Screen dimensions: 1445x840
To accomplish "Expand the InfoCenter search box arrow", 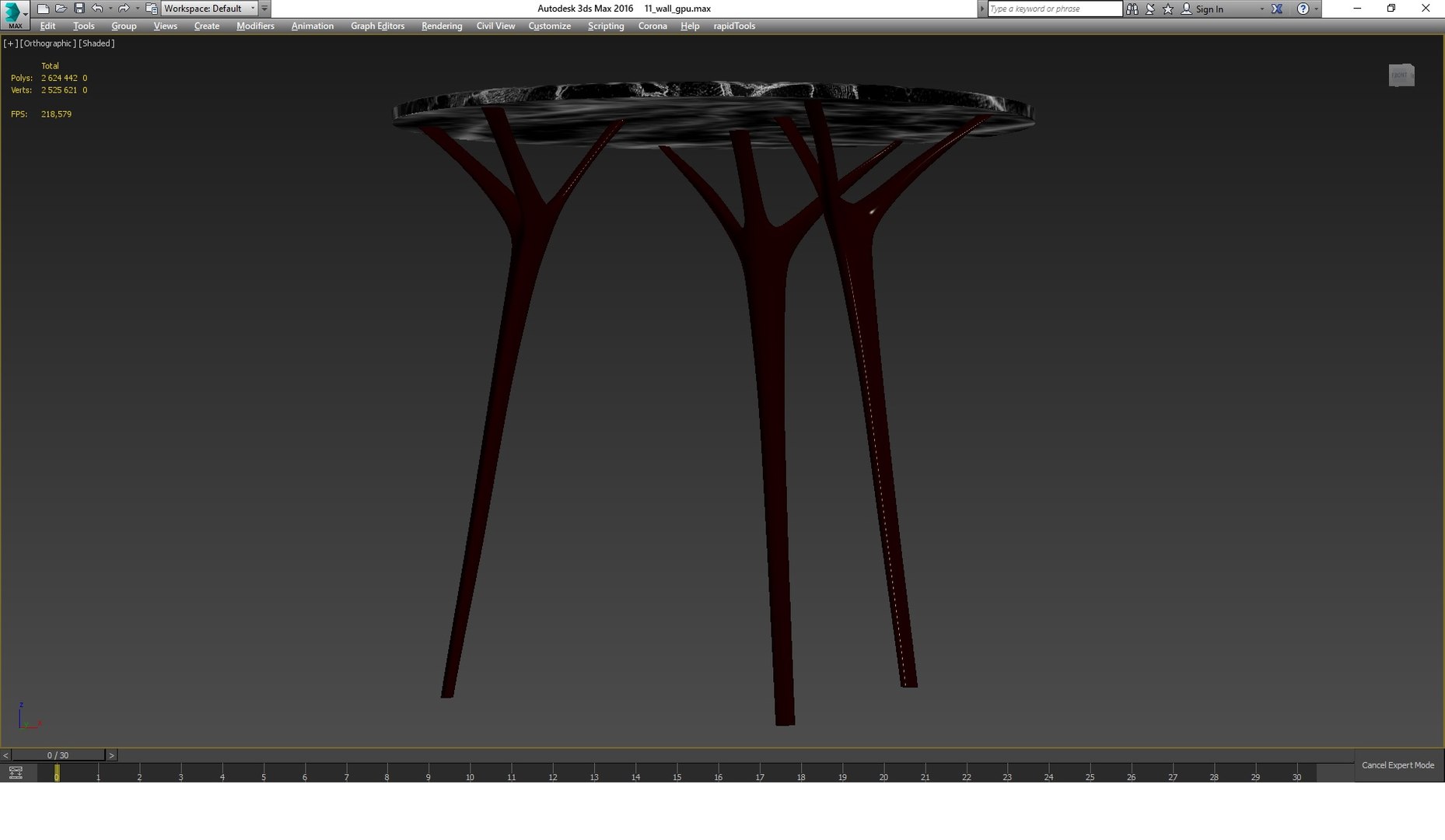I will (982, 9).
